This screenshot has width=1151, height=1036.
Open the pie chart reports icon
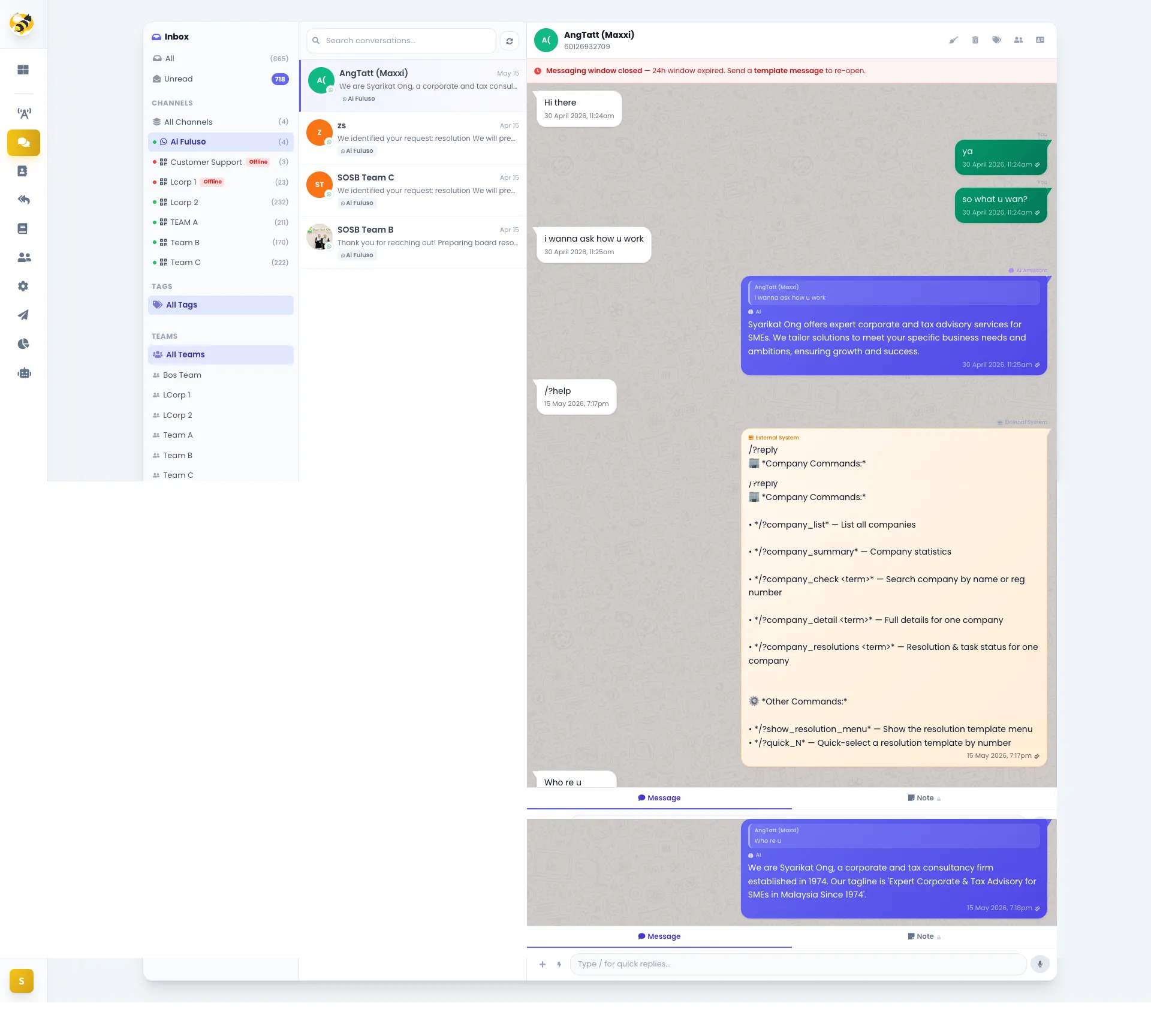[23, 344]
